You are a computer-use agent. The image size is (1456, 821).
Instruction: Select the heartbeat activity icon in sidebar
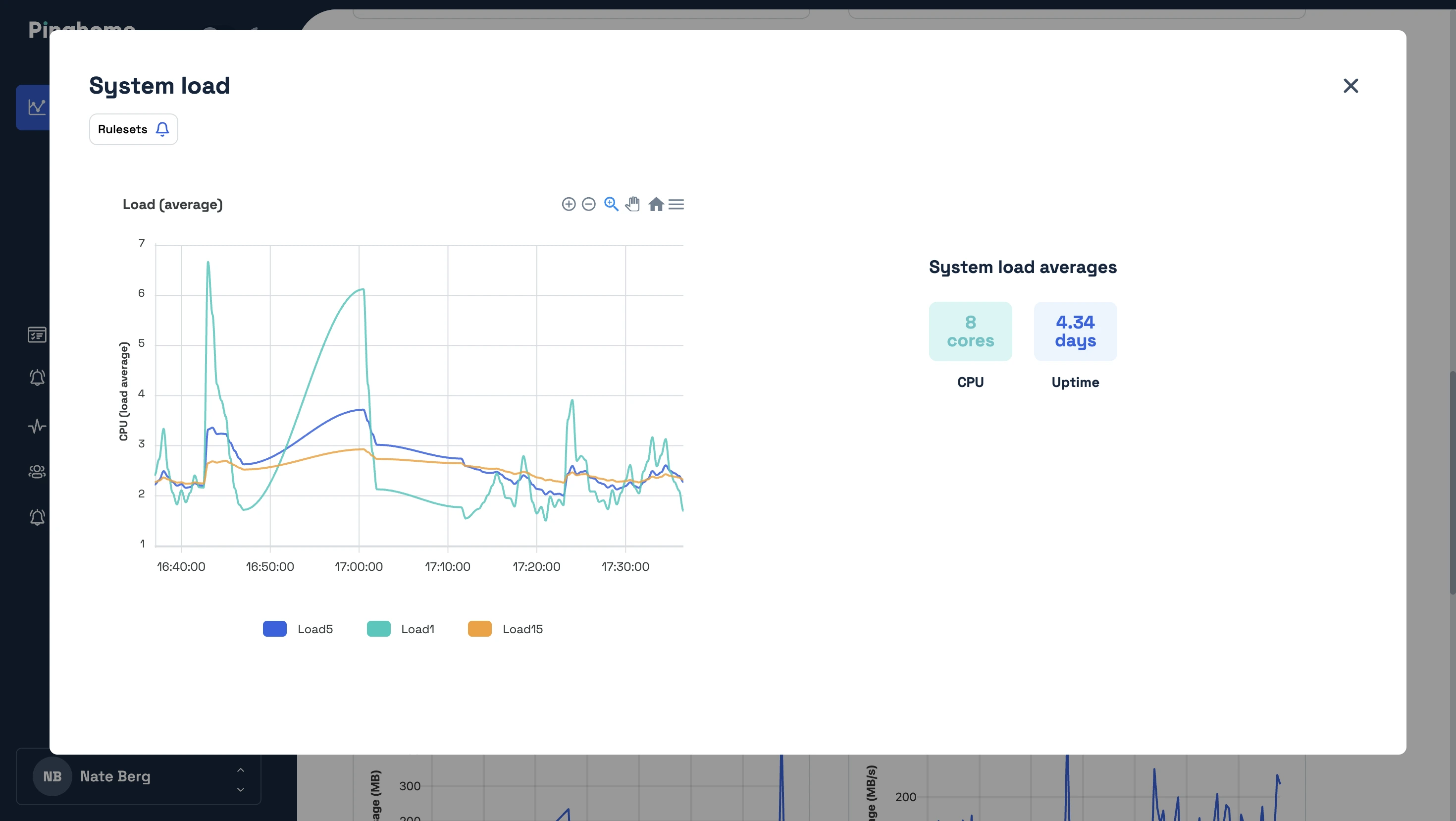pyautogui.click(x=37, y=426)
